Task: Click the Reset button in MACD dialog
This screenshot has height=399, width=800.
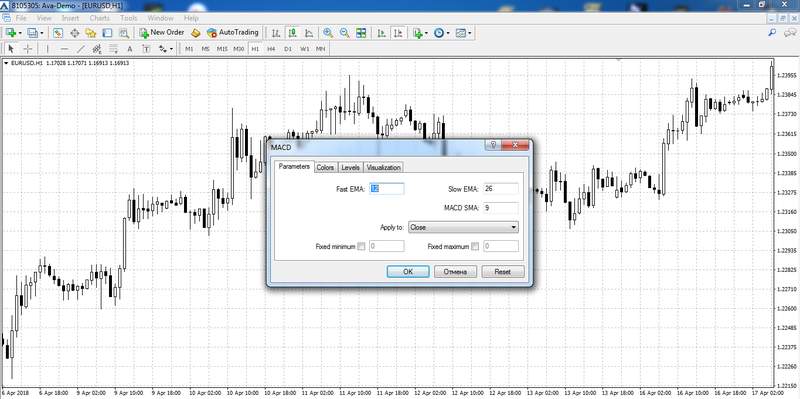Action: tap(503, 271)
